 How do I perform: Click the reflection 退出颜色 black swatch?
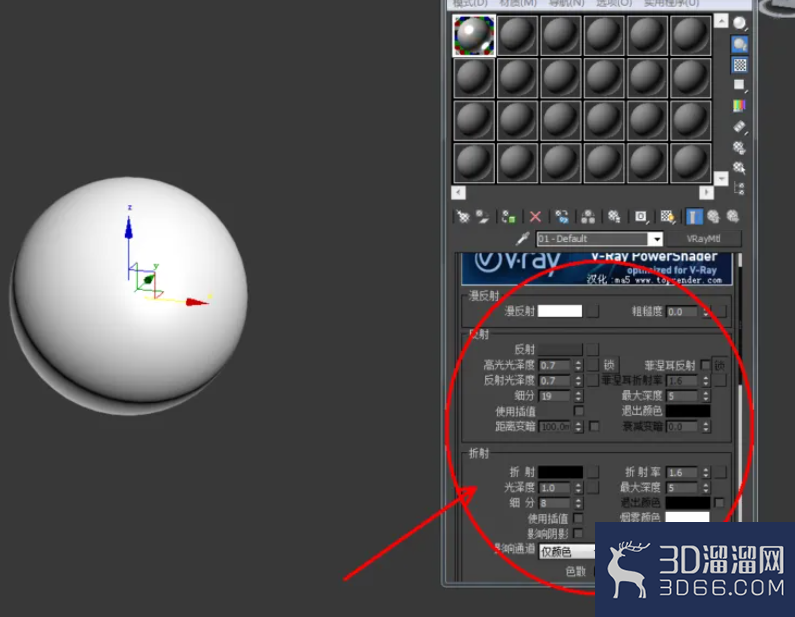[x=688, y=411]
